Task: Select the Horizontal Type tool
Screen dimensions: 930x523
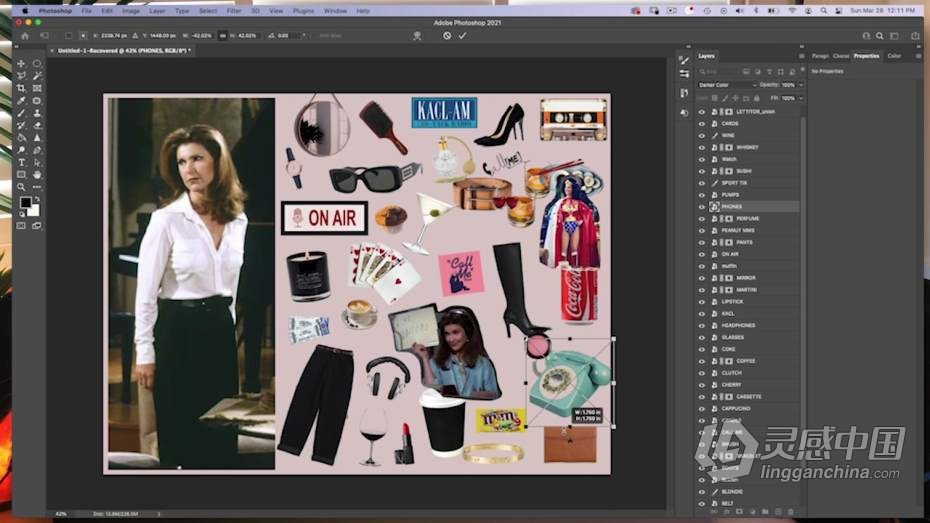Action: point(21,162)
